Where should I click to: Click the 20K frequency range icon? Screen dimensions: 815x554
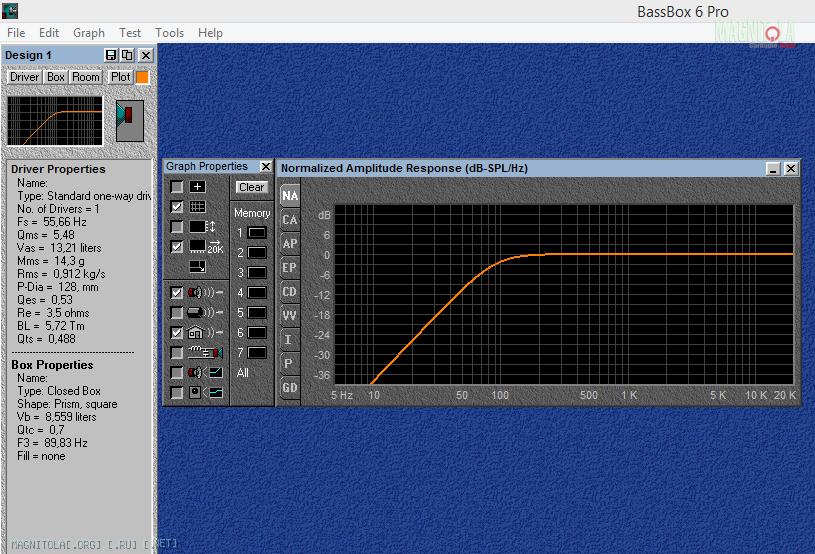(x=206, y=247)
